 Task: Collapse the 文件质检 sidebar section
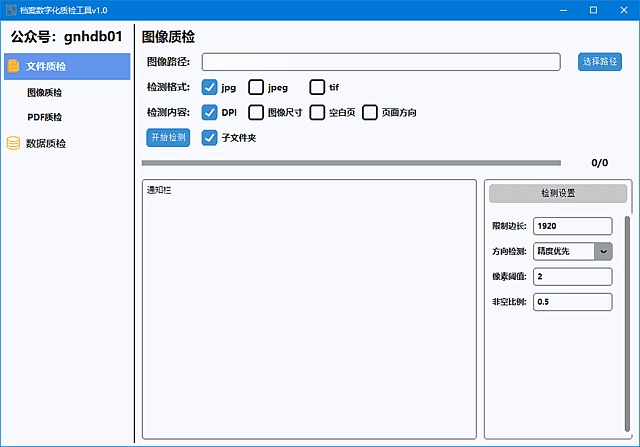46,67
